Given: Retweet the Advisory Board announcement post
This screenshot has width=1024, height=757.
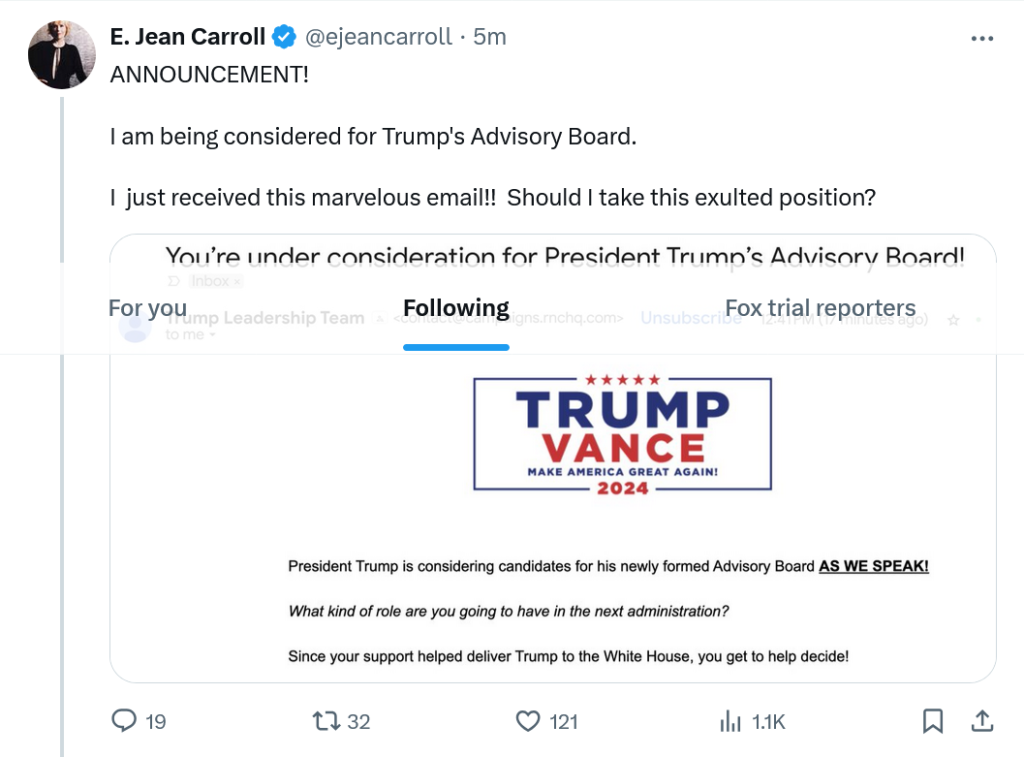Looking at the screenshot, I should click(x=326, y=721).
